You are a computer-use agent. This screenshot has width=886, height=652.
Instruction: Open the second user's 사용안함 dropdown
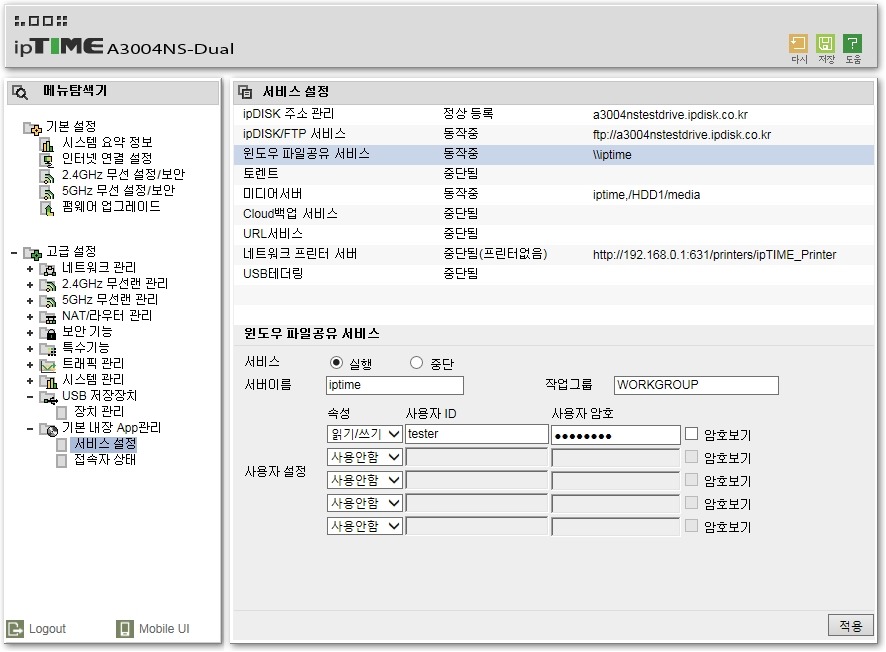point(364,457)
